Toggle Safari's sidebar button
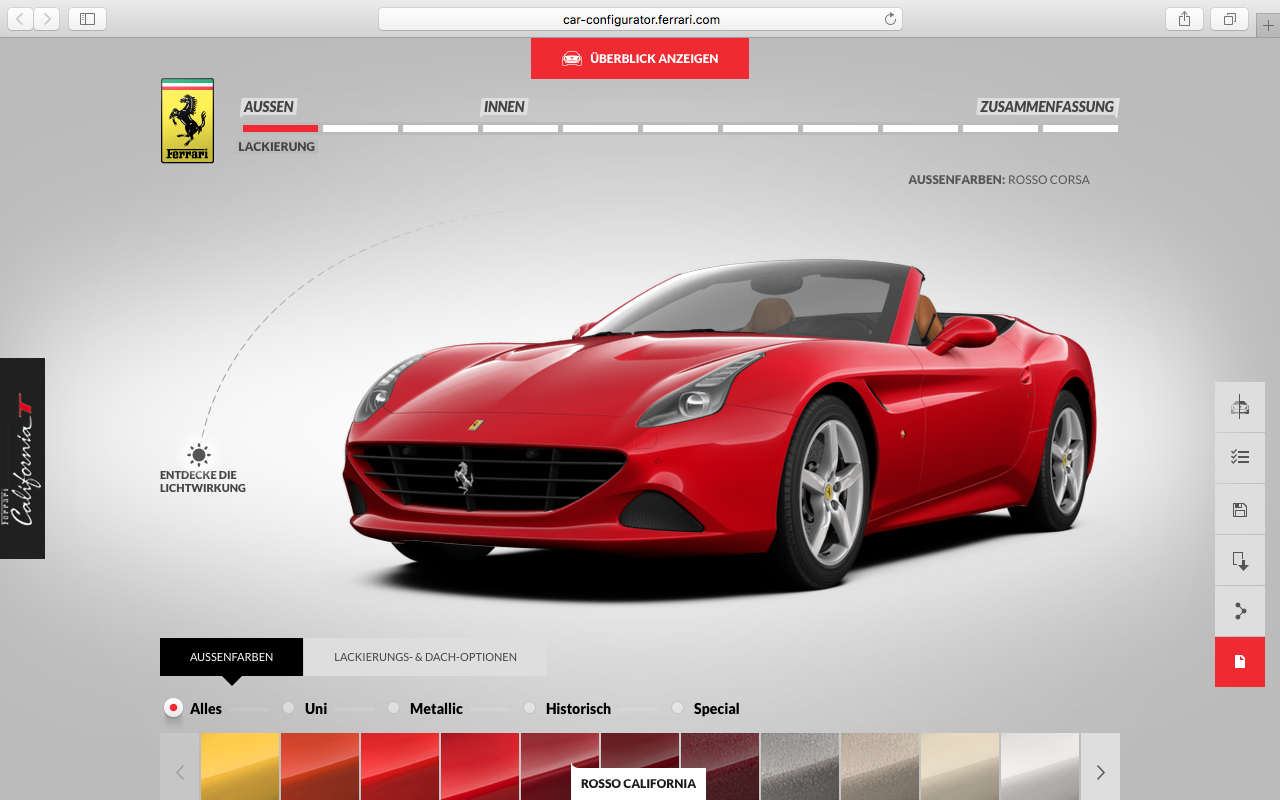The width and height of the screenshot is (1280, 800). [x=87, y=19]
